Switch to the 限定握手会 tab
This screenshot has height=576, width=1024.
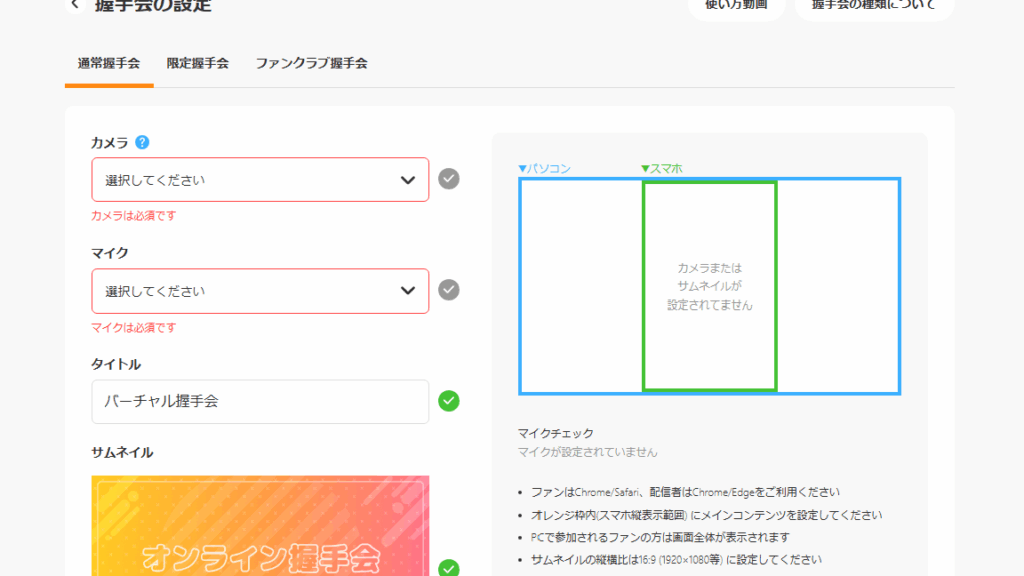tap(198, 63)
